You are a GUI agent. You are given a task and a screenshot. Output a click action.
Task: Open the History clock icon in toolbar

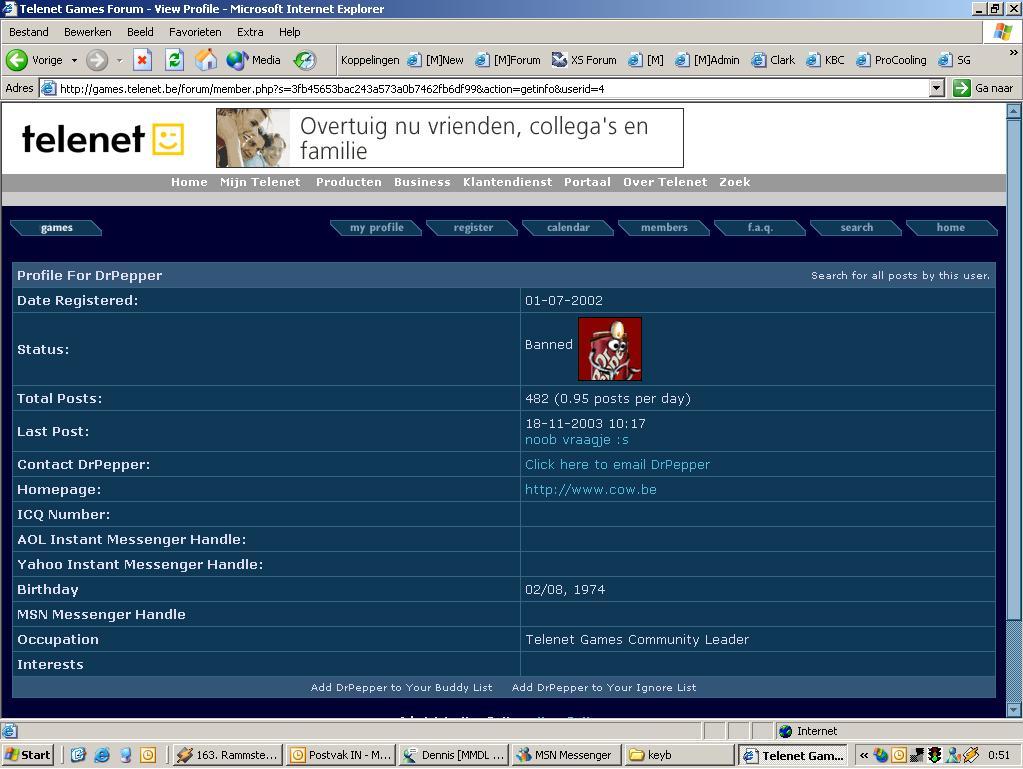[305, 60]
